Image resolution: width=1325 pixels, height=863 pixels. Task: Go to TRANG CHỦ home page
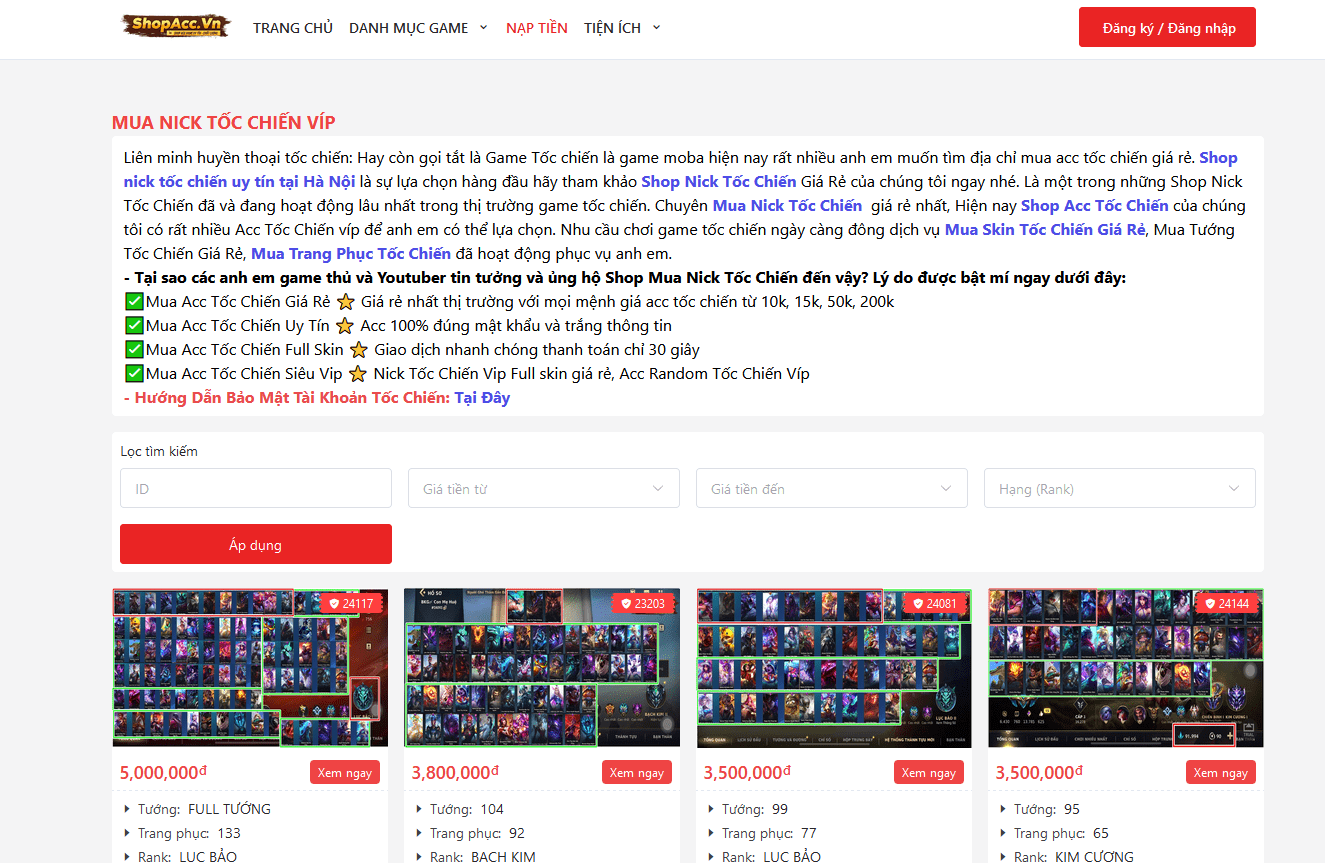coord(293,28)
